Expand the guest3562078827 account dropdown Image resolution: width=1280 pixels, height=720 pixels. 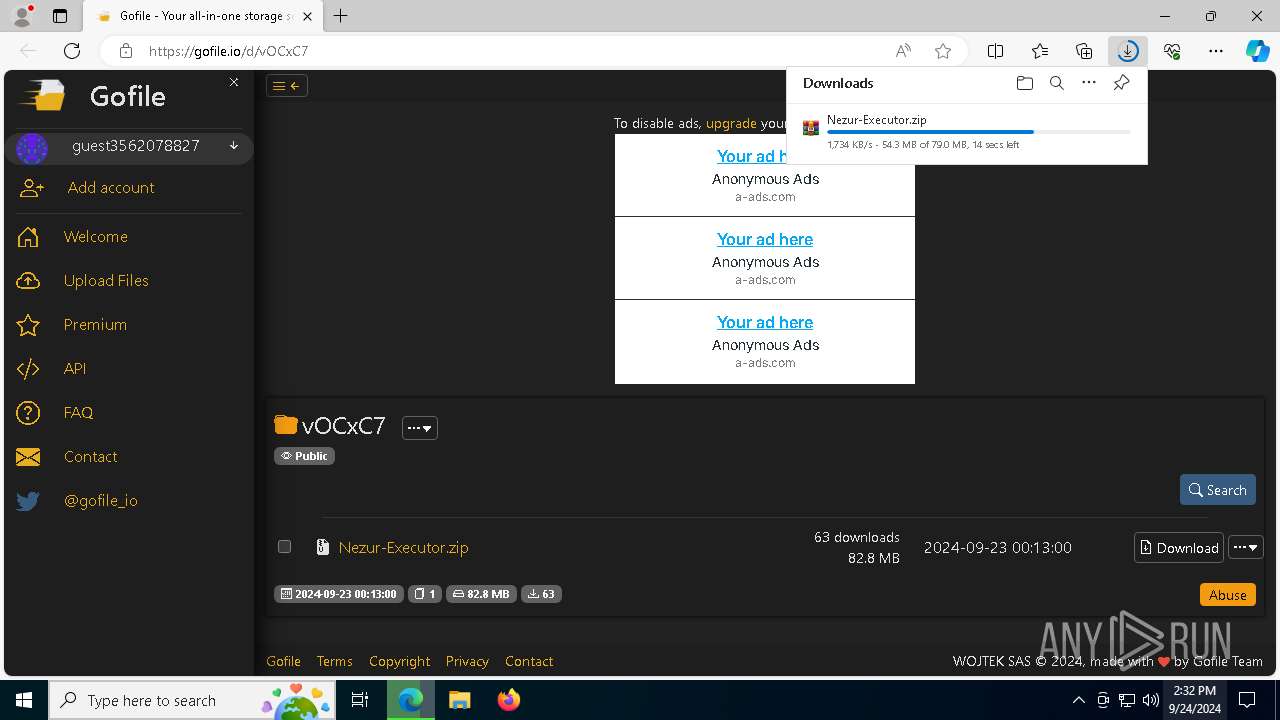(234, 146)
